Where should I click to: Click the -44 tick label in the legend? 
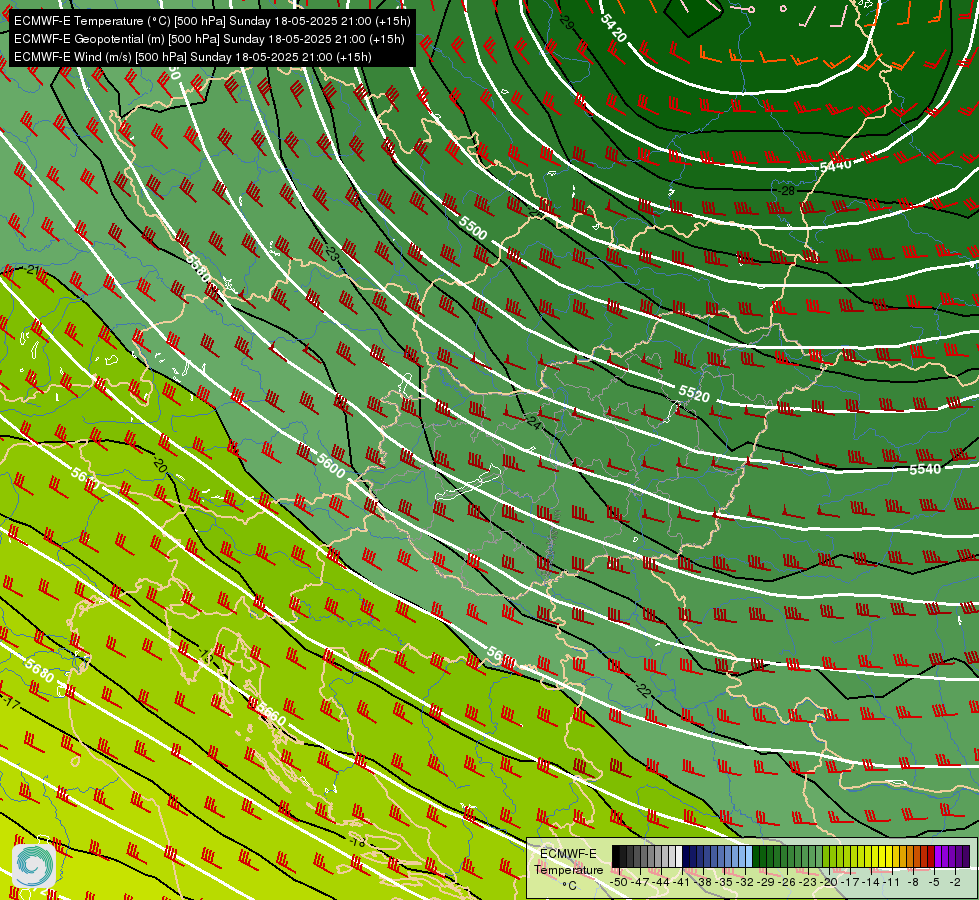(661, 882)
